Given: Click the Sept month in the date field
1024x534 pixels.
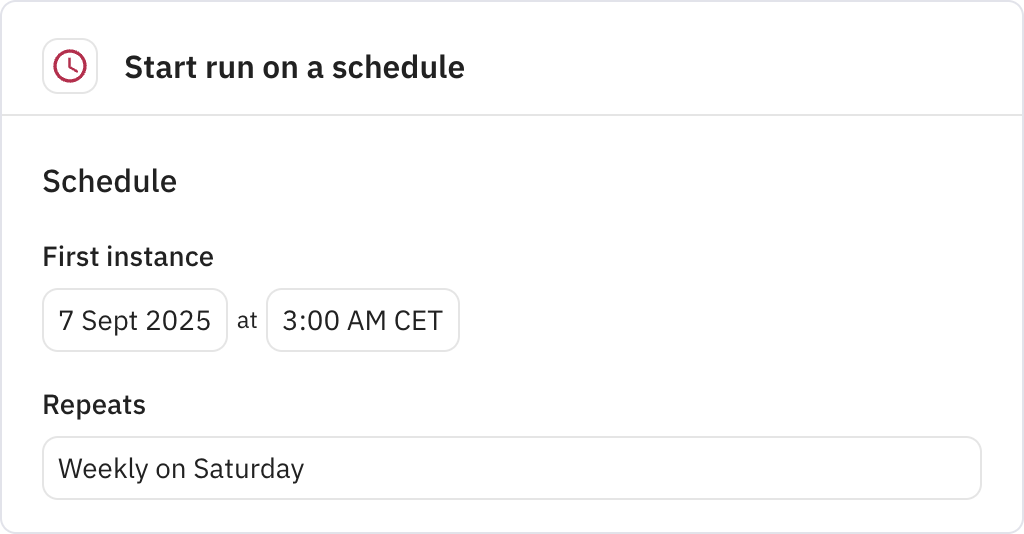Looking at the screenshot, I should point(110,321).
